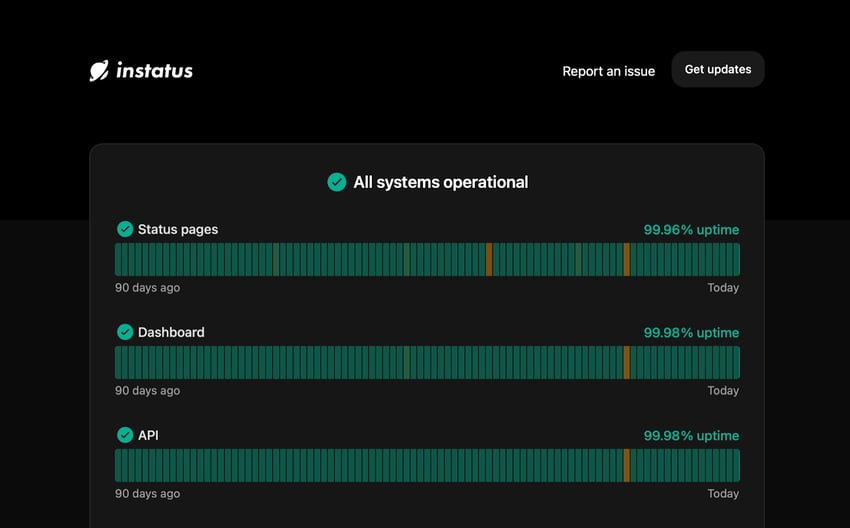850x528 pixels.
Task: Click the instatus wordmark text
Action: [x=154, y=70]
